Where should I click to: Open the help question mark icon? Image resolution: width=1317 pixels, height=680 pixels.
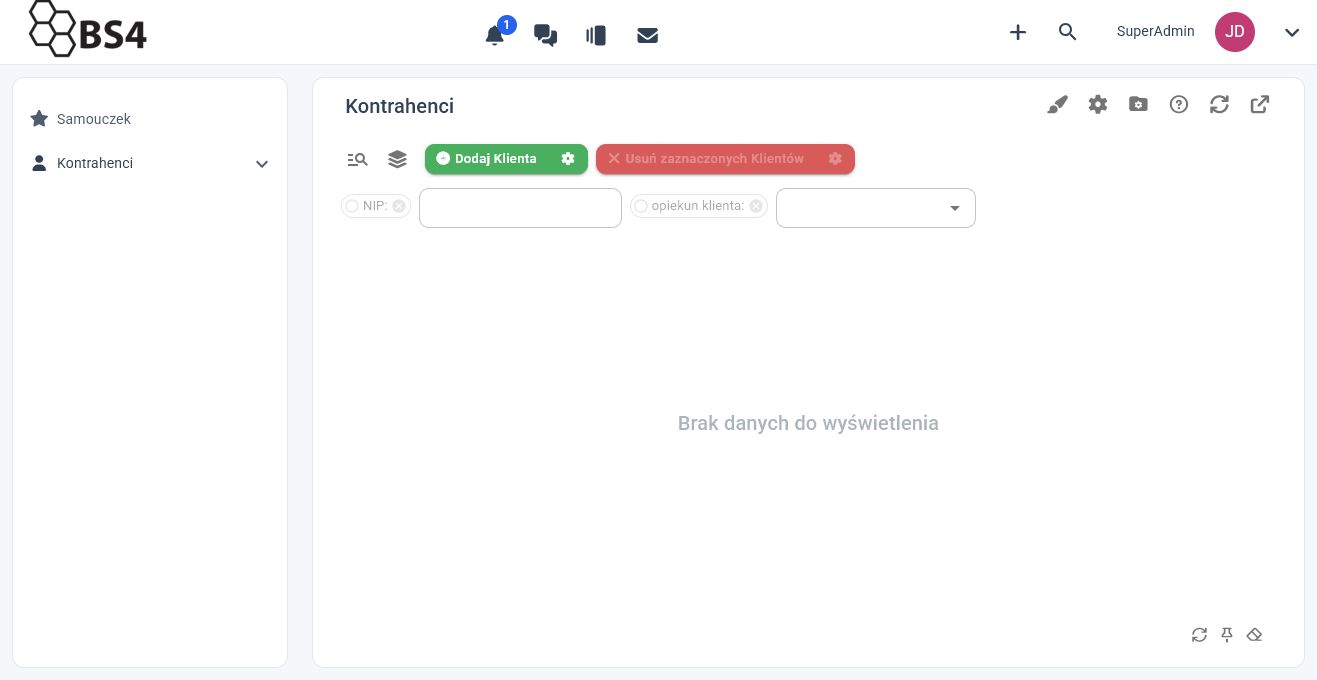[x=1179, y=104]
